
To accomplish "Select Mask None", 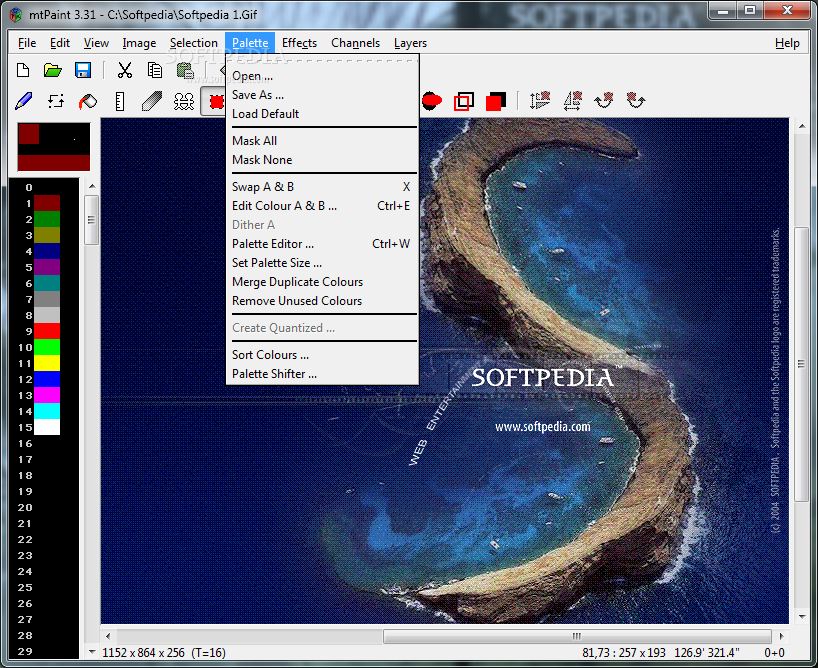I will click(322, 160).
